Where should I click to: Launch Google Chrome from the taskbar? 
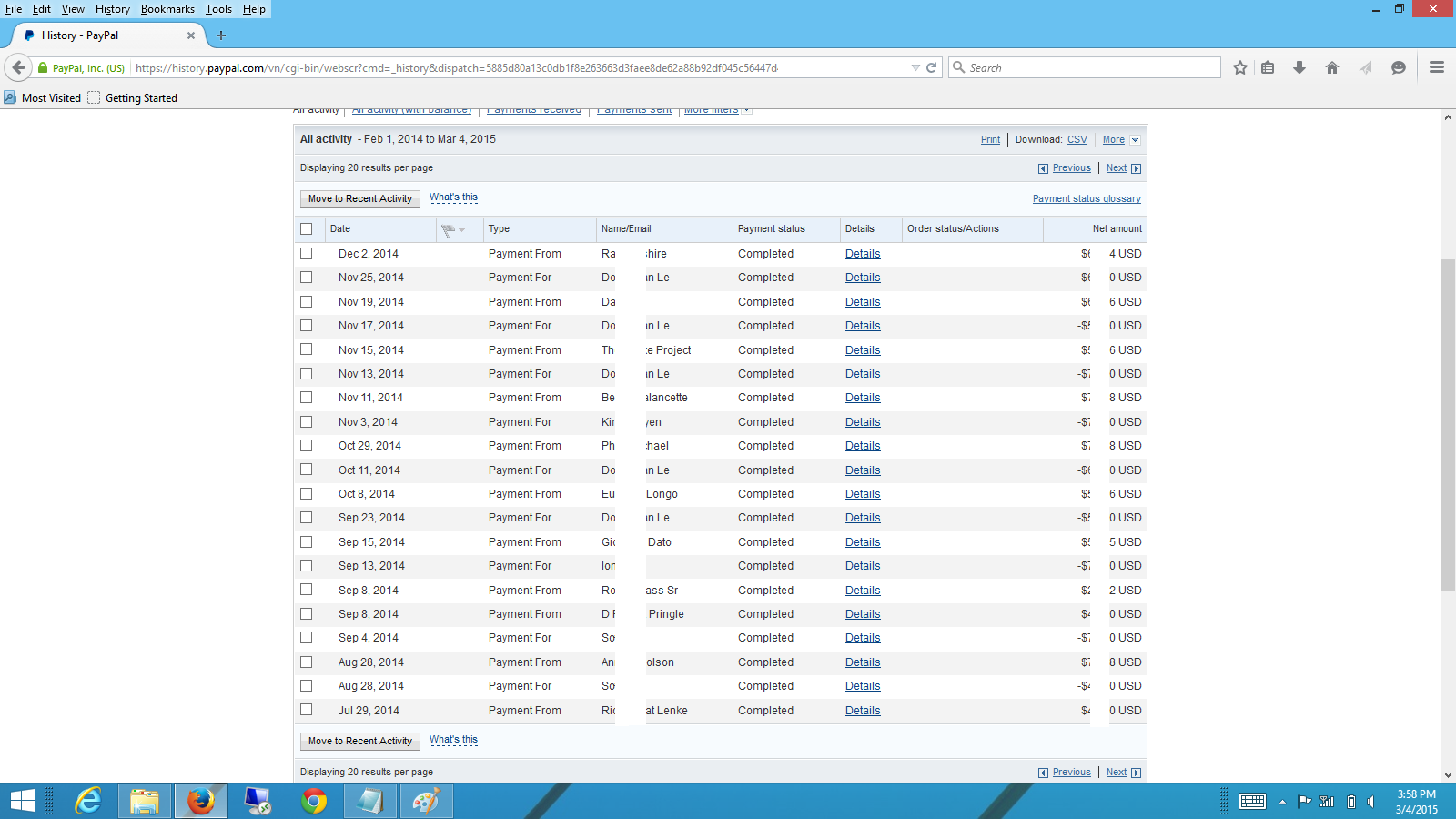(x=314, y=801)
